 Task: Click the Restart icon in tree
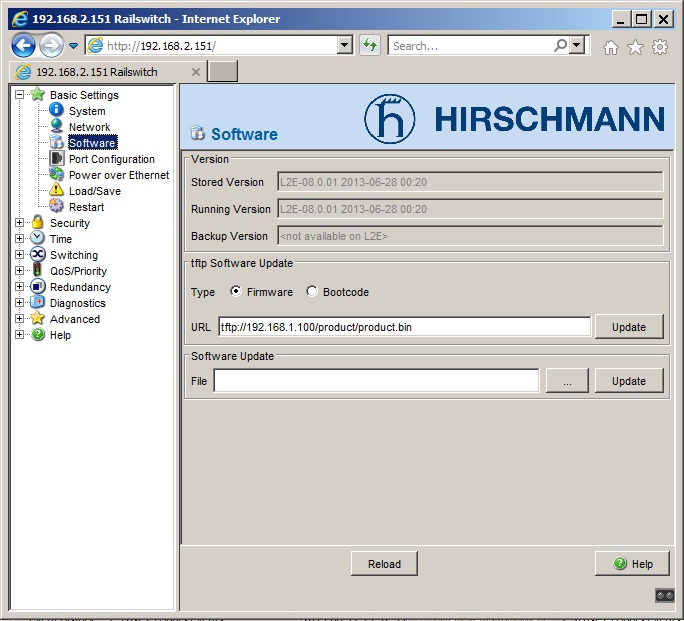pyautogui.click(x=57, y=207)
